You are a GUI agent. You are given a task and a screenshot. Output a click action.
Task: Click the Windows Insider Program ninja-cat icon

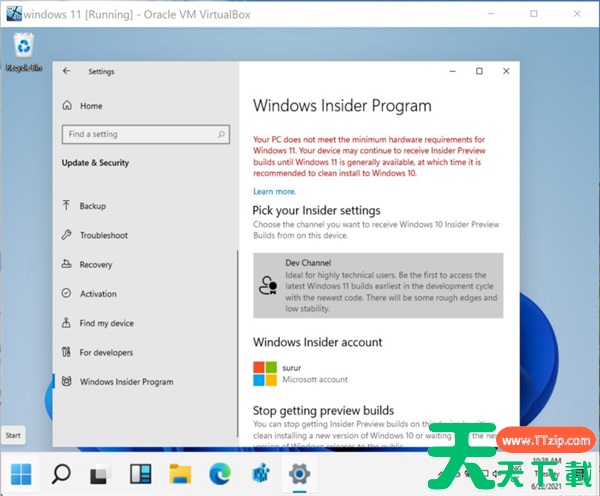click(x=67, y=381)
